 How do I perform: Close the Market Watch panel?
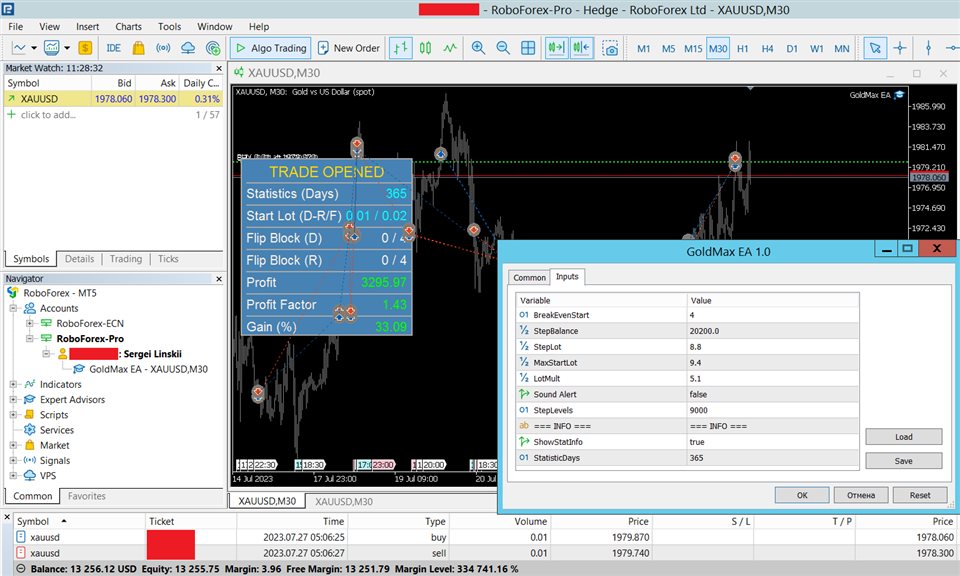(219, 68)
